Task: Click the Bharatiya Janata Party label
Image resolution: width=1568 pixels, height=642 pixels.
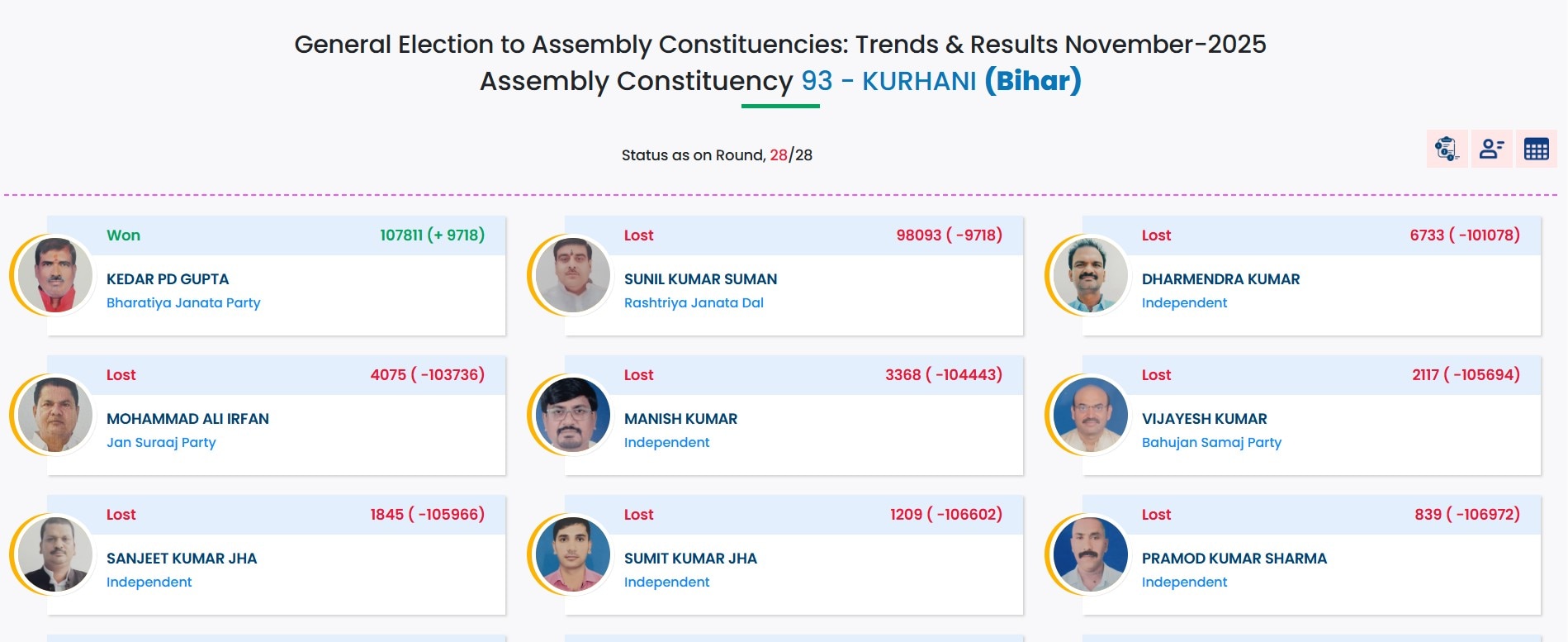Action: tap(183, 302)
